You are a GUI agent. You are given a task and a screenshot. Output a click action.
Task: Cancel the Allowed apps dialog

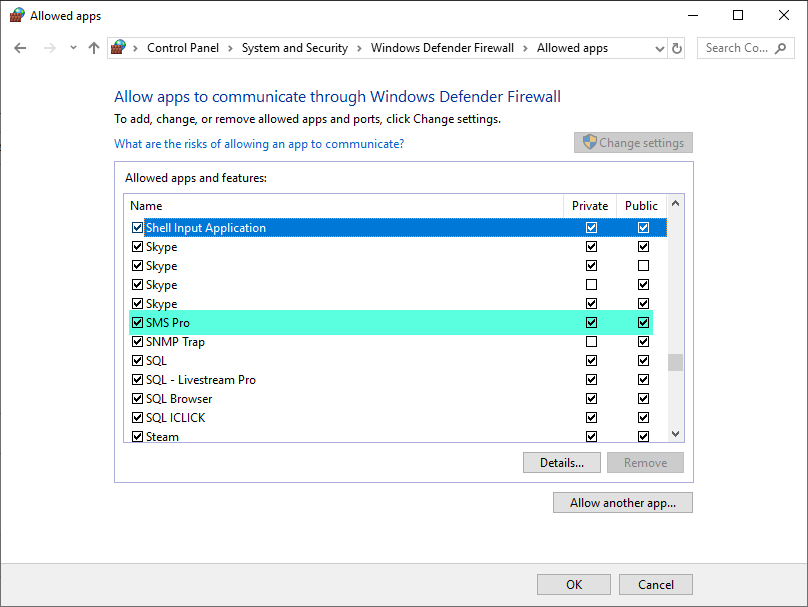(655, 585)
